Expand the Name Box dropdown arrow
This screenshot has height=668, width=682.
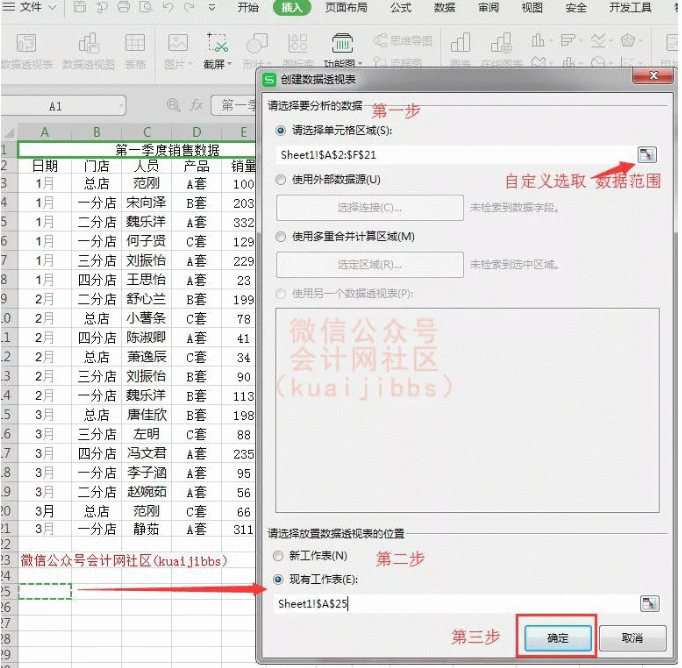coord(120,106)
